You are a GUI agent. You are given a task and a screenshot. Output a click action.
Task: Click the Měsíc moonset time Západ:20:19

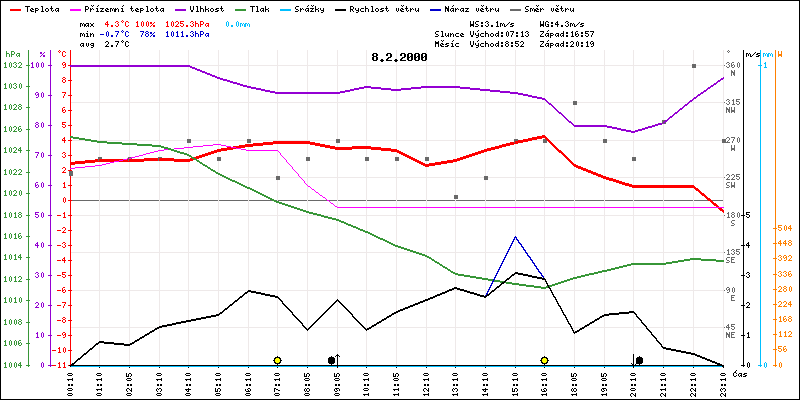tap(566, 44)
